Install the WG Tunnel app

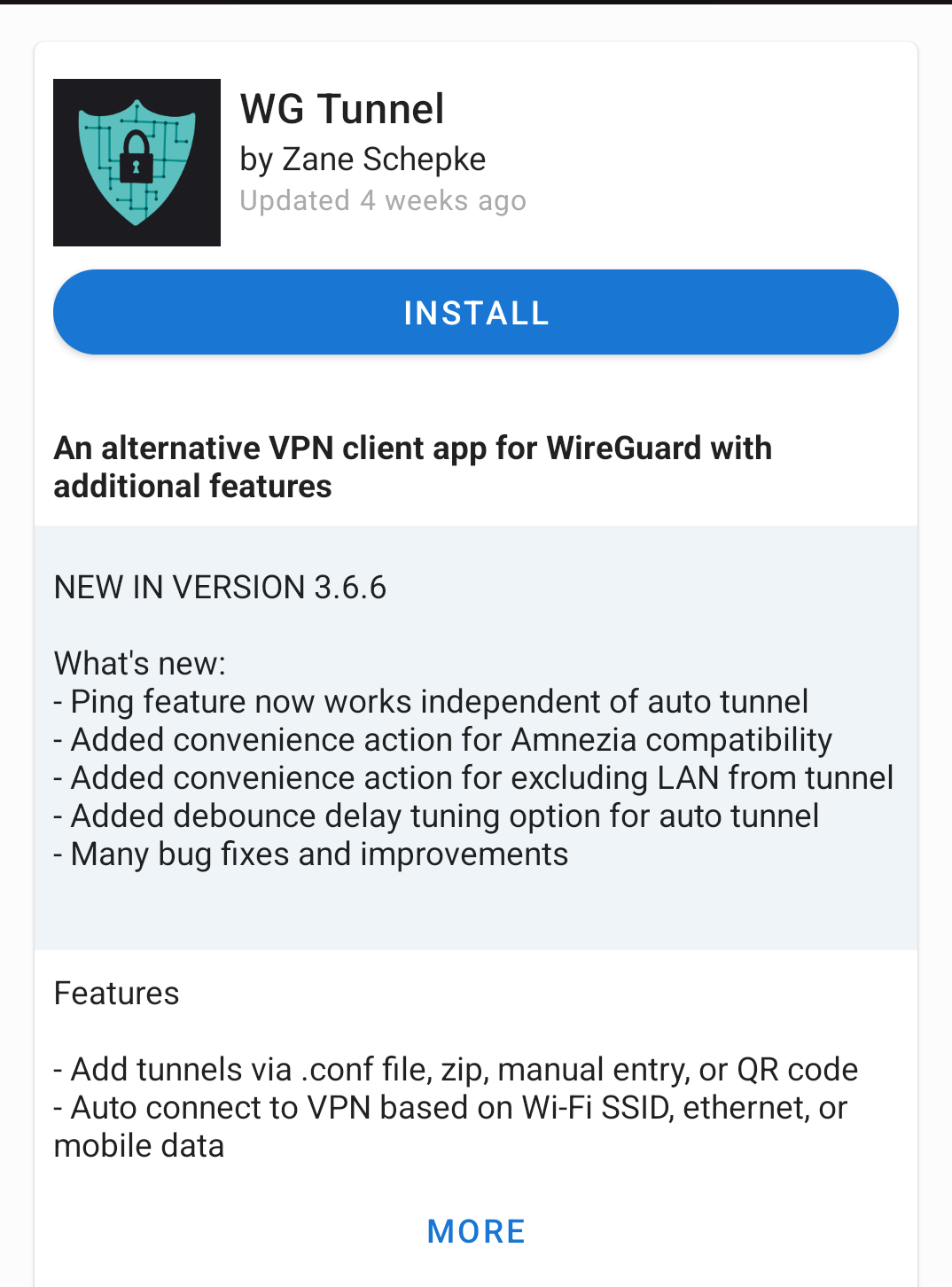[476, 312]
